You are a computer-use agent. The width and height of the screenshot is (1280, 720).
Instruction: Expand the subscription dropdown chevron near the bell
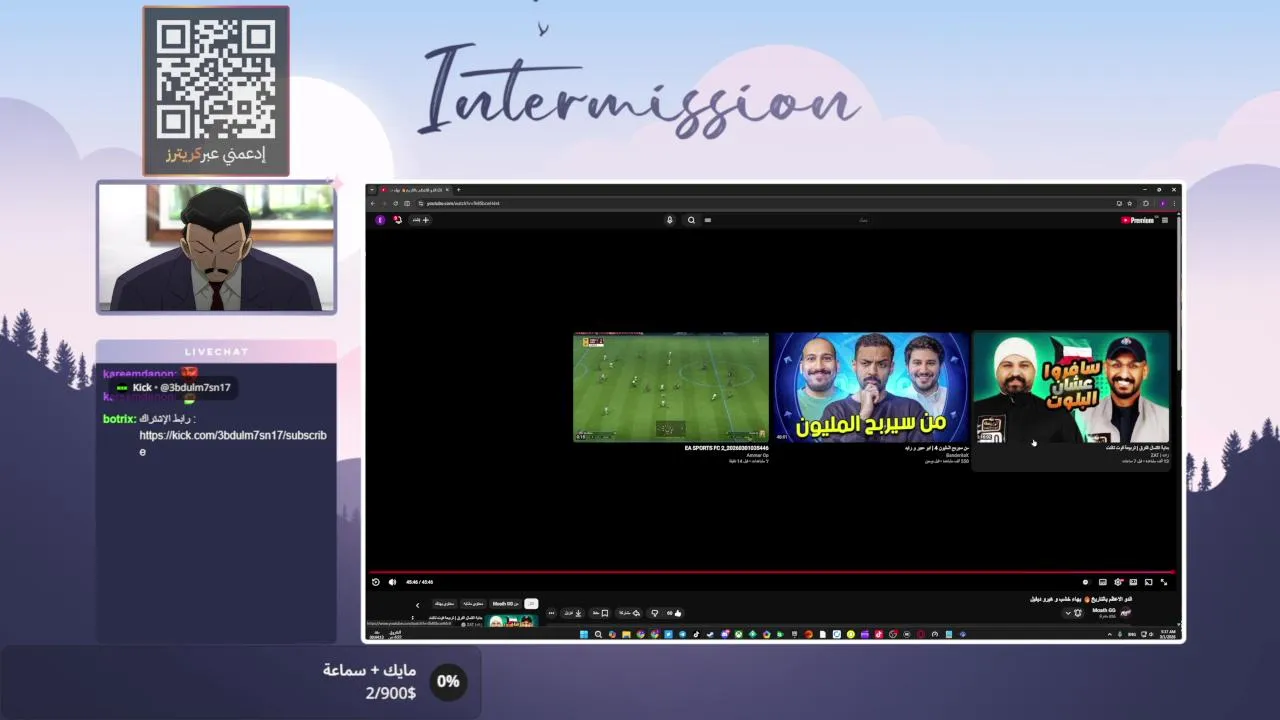tap(1067, 613)
